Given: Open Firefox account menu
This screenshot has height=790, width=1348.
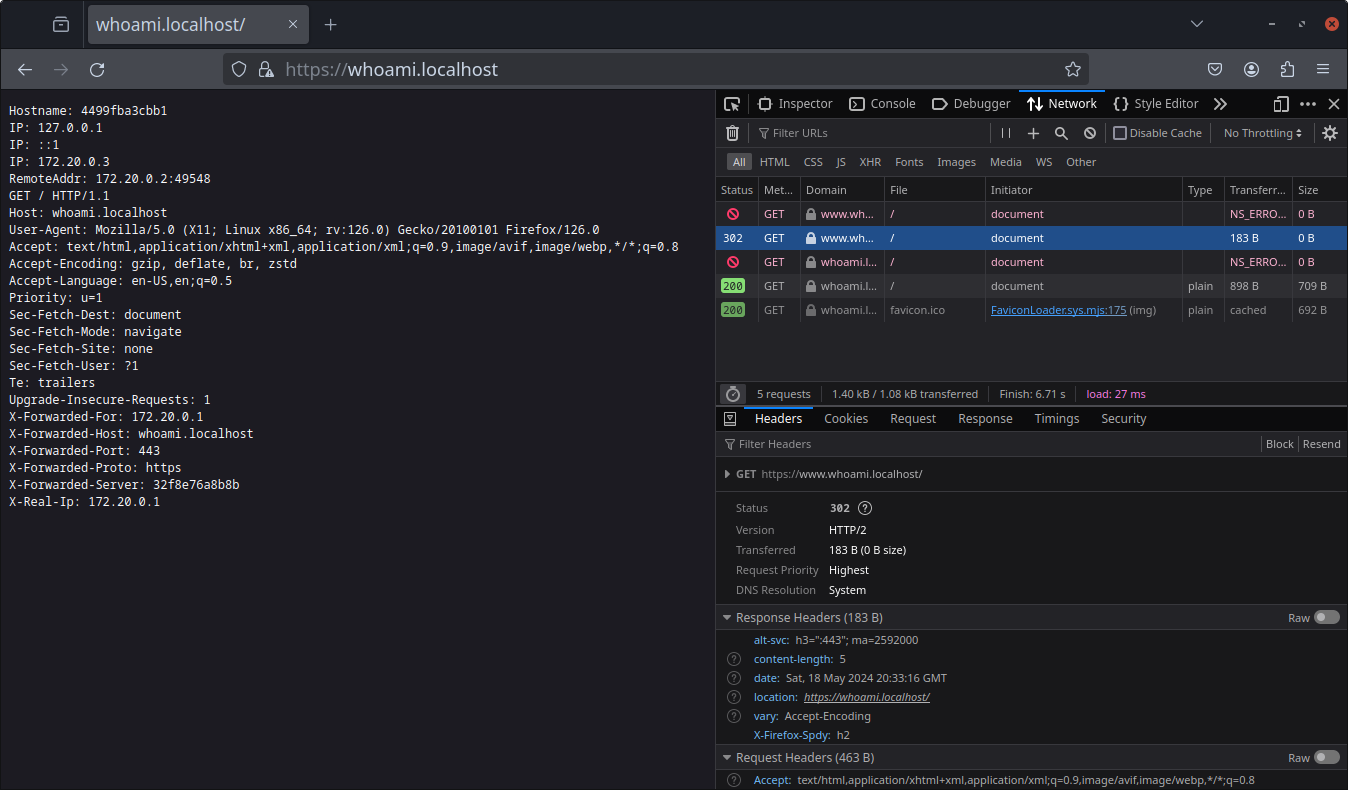Looking at the screenshot, I should pos(1251,69).
